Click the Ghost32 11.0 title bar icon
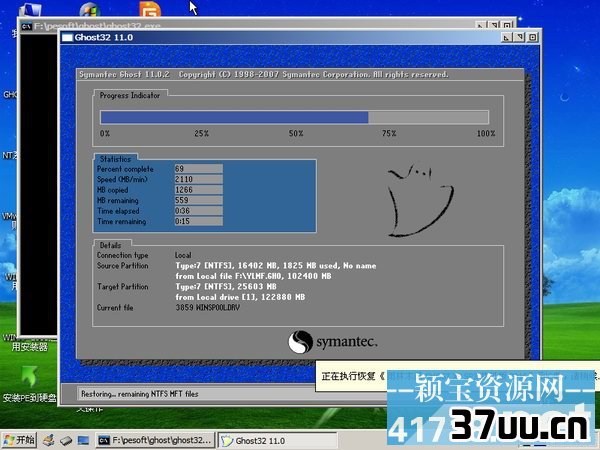The image size is (600, 450). point(67,37)
